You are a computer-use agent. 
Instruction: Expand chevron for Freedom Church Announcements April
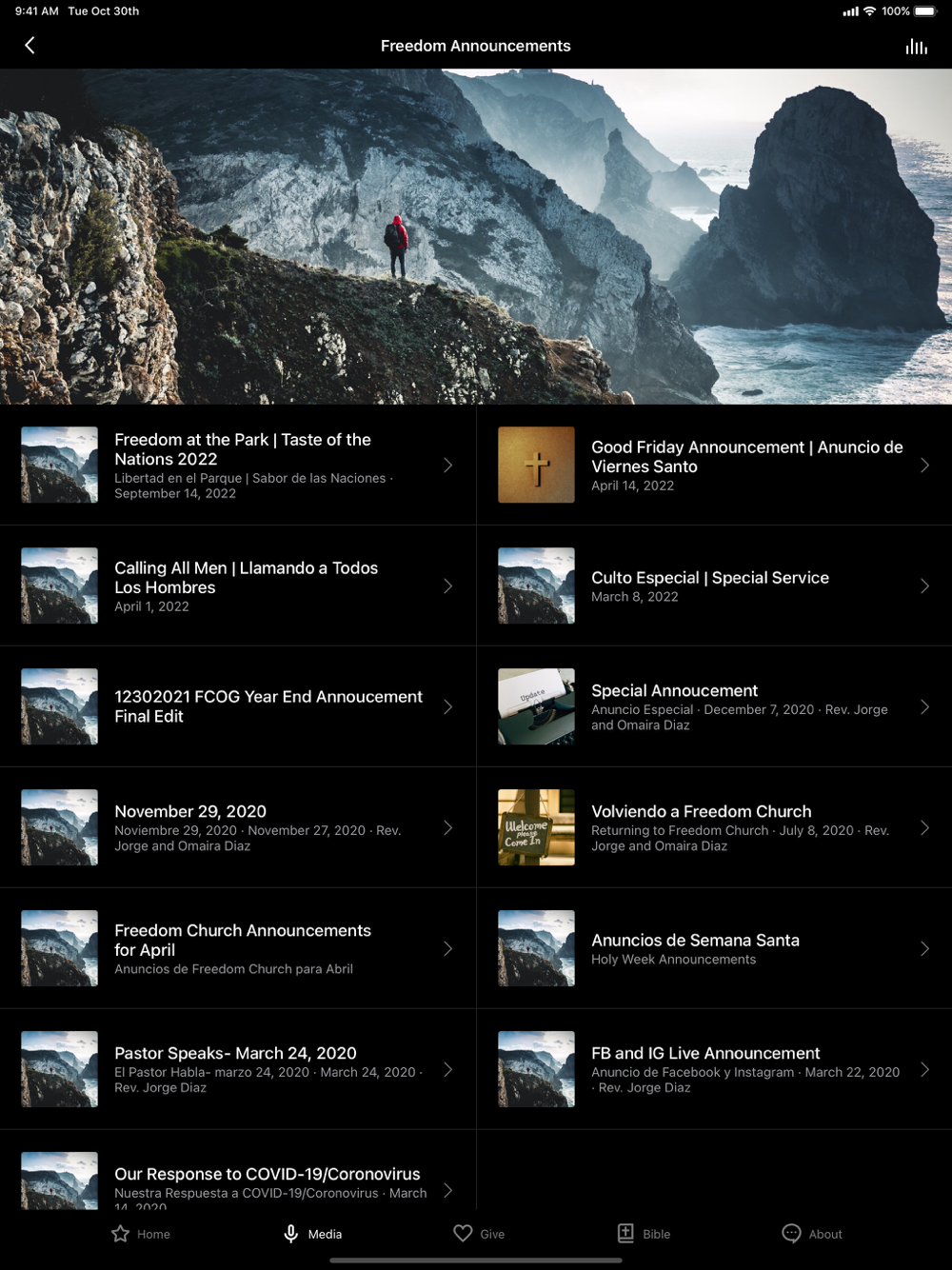[447, 948]
